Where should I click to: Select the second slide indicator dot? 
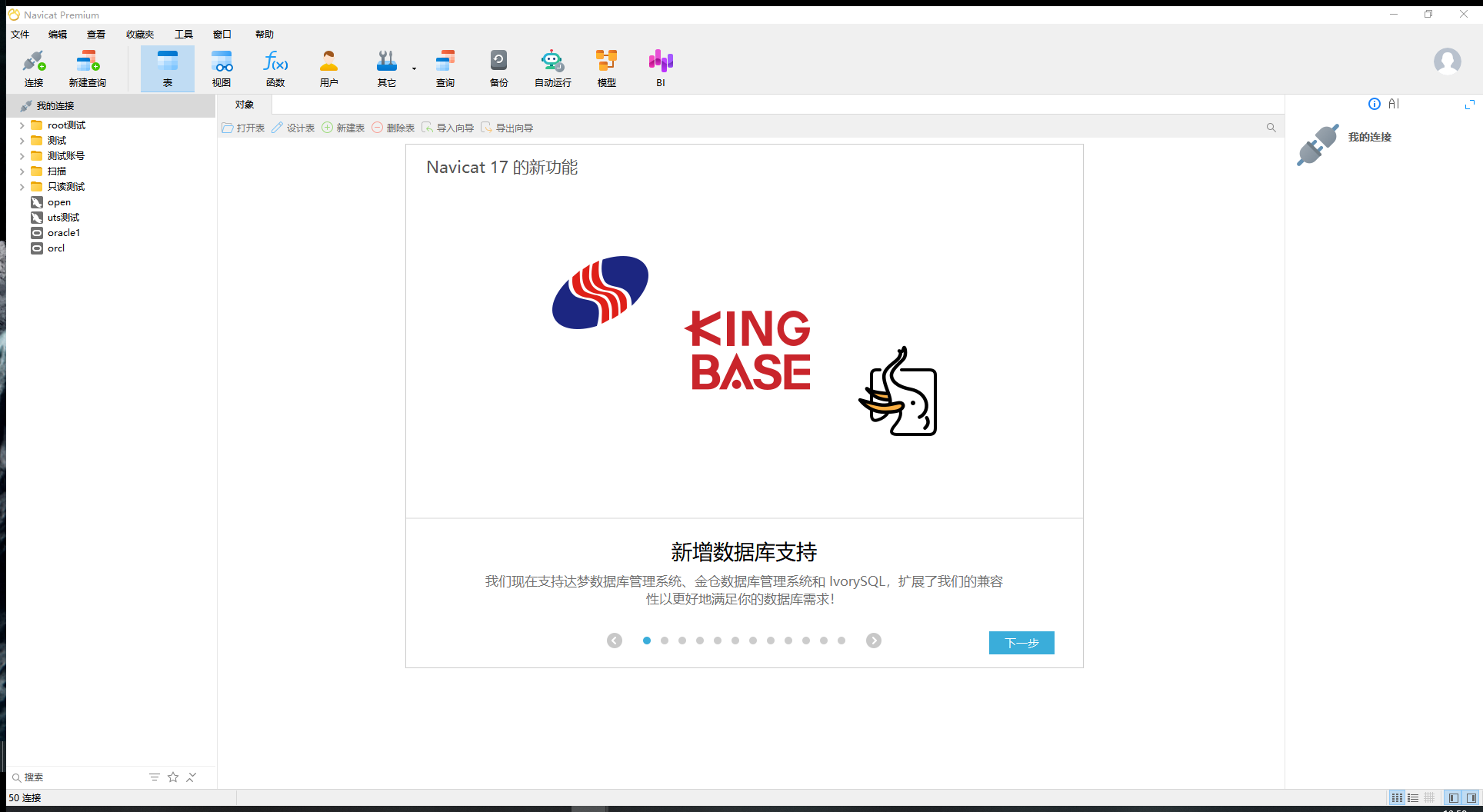coord(665,641)
